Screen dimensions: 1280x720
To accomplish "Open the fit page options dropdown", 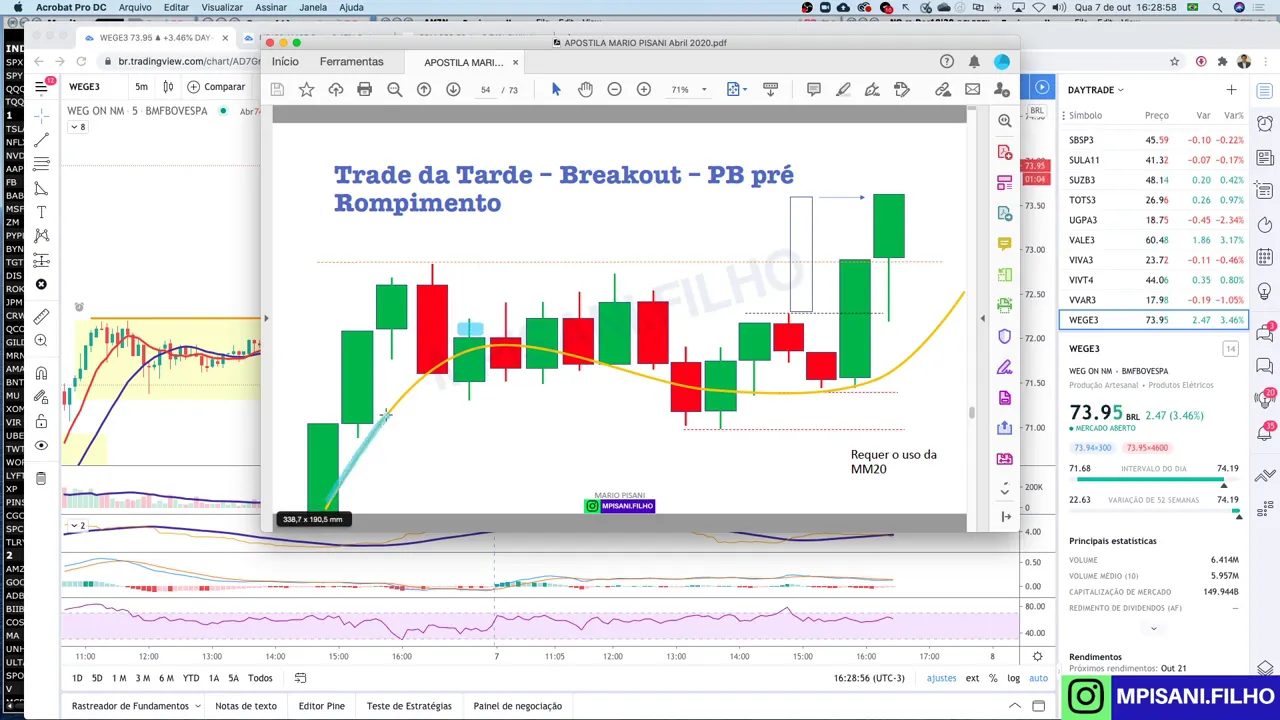I will 735,90.
